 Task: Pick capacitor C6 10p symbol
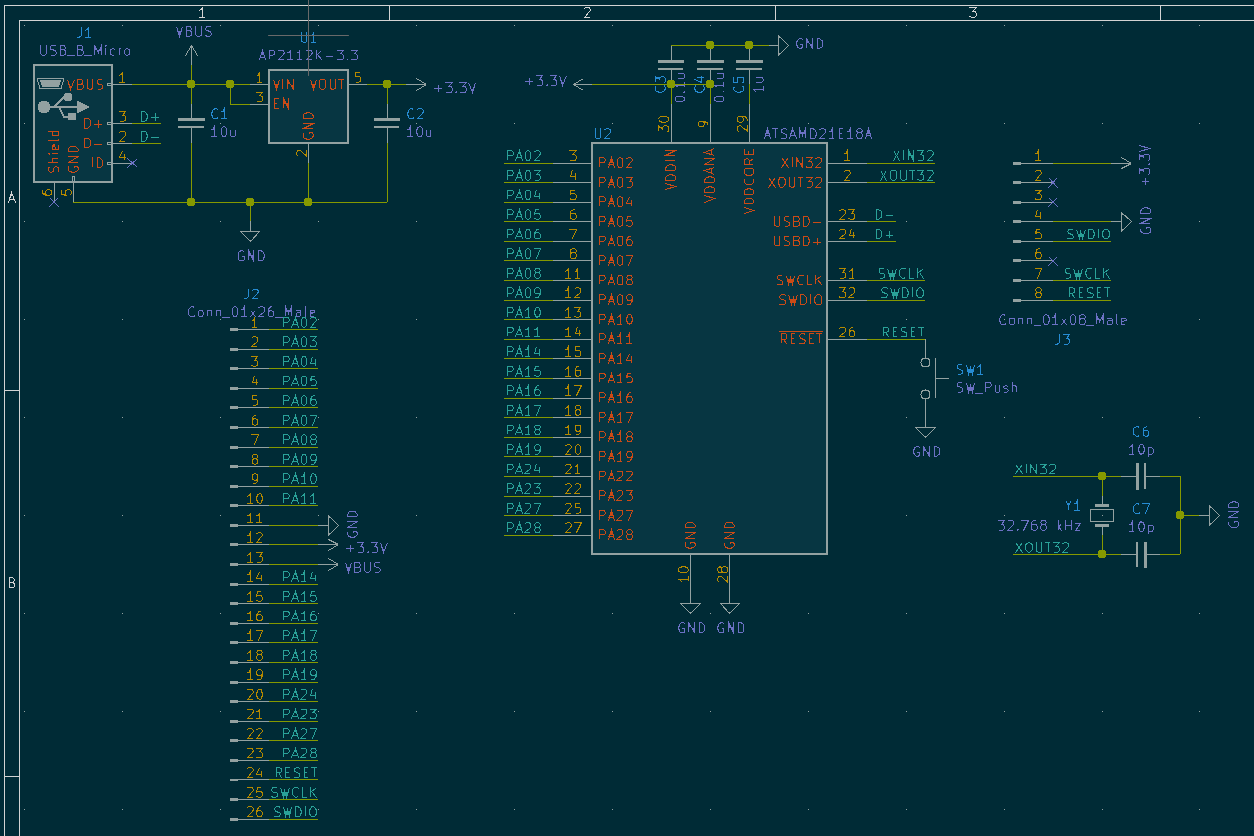pyautogui.click(x=1141, y=476)
